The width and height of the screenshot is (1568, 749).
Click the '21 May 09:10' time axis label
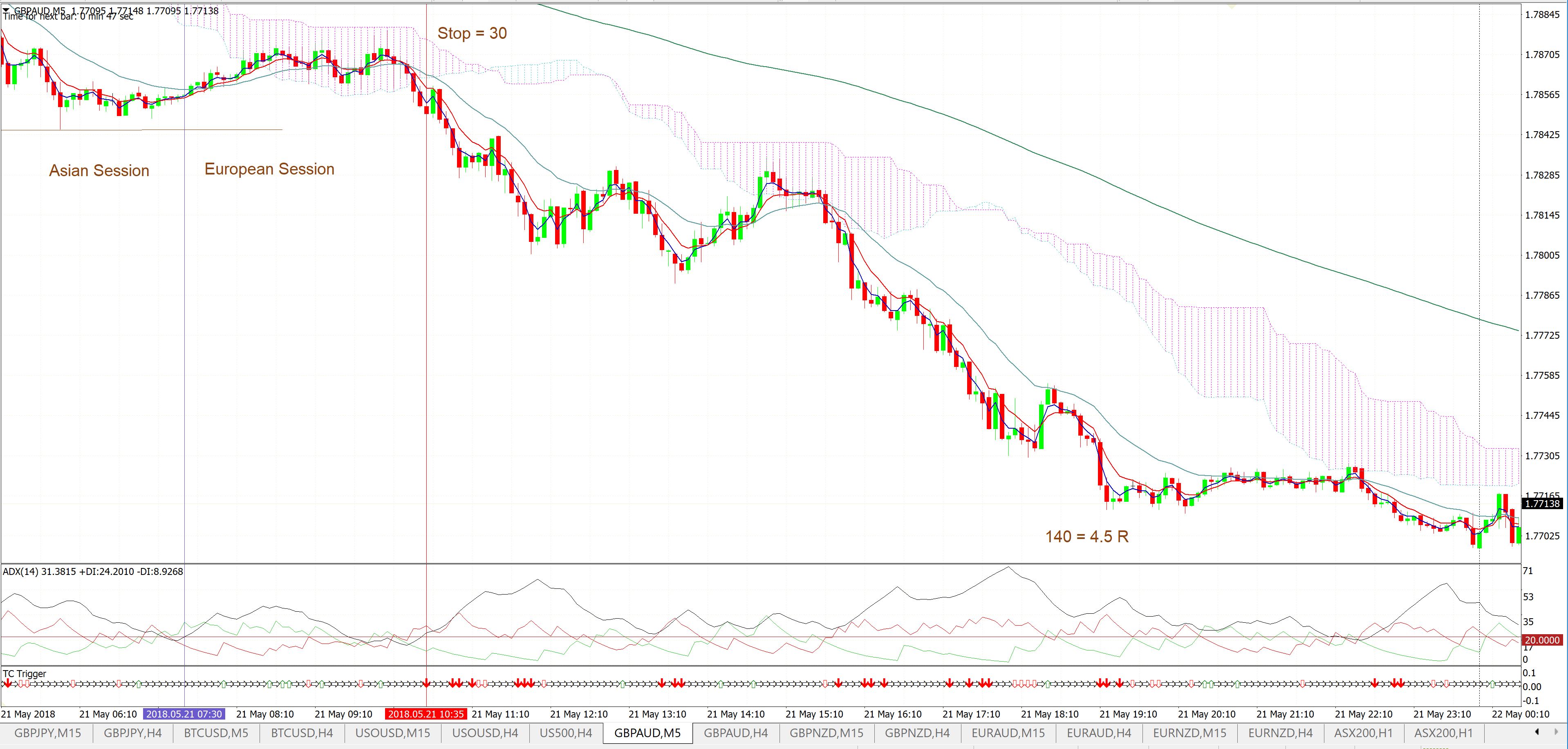[x=343, y=714]
